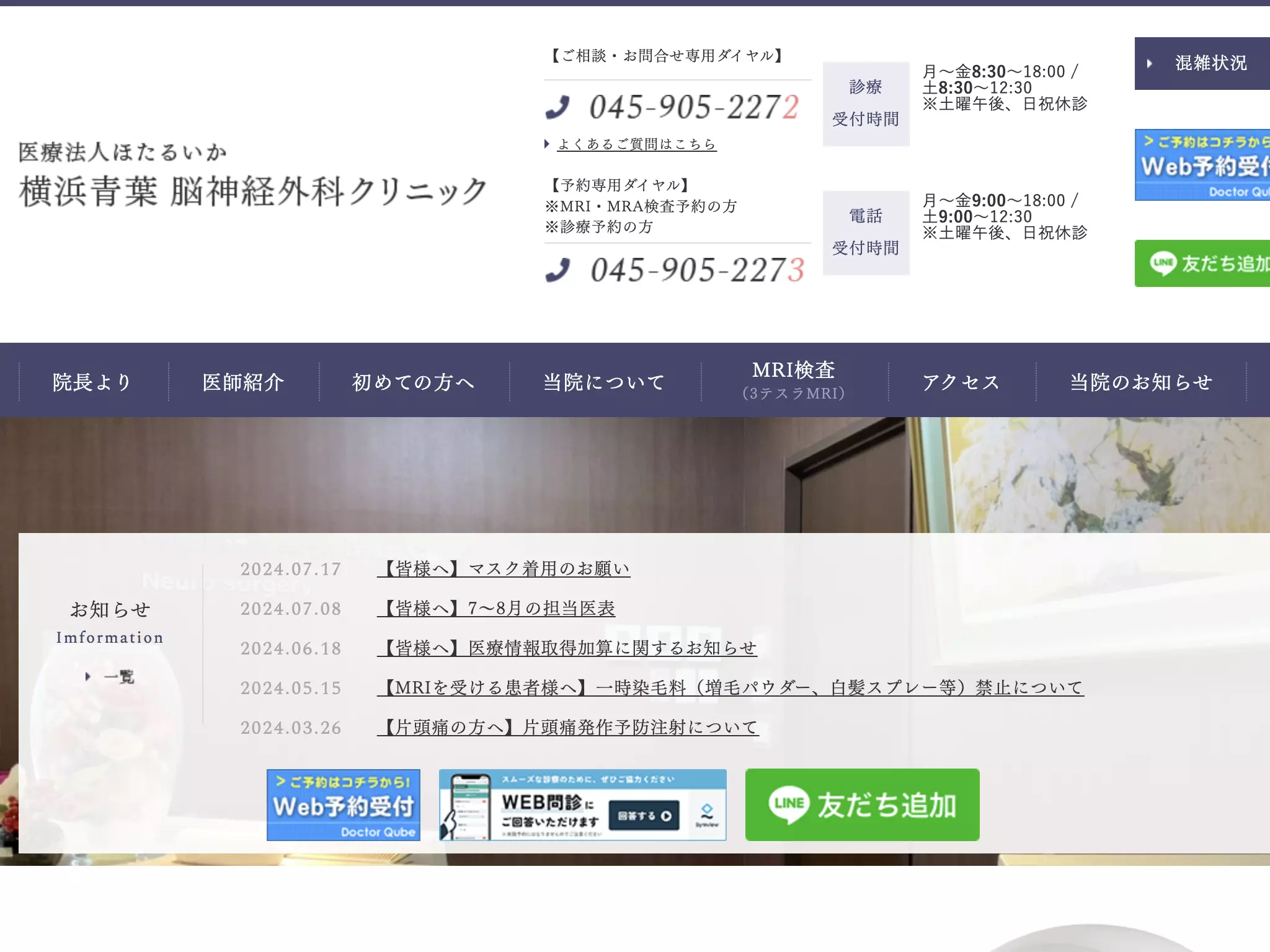Click phone icon beside 045-905-2273
The width and height of the screenshot is (1270, 952).
557,270
